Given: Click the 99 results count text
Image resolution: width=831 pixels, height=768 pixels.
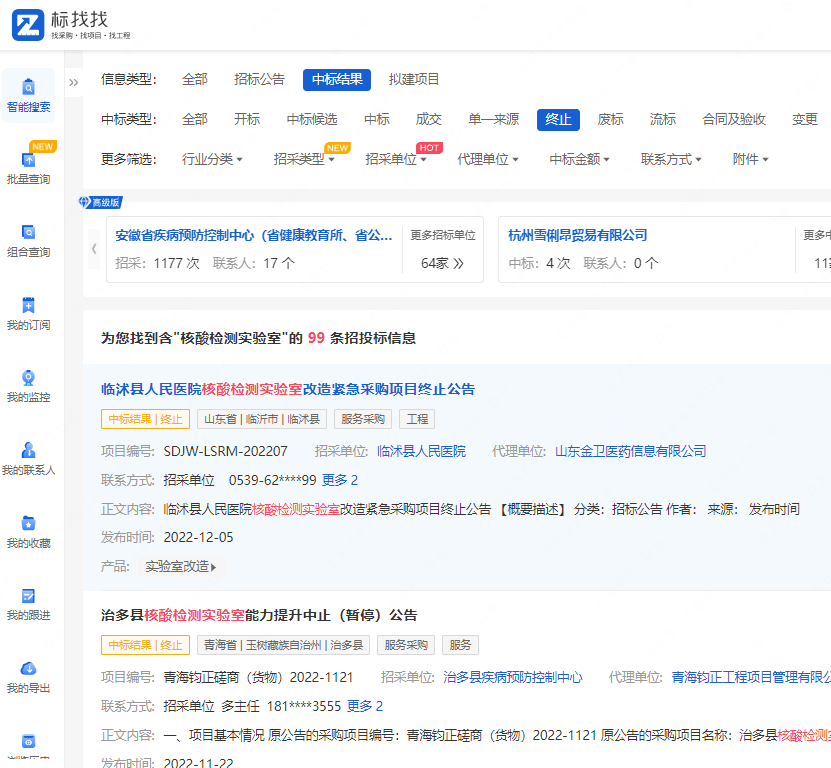Looking at the screenshot, I should (316, 338).
